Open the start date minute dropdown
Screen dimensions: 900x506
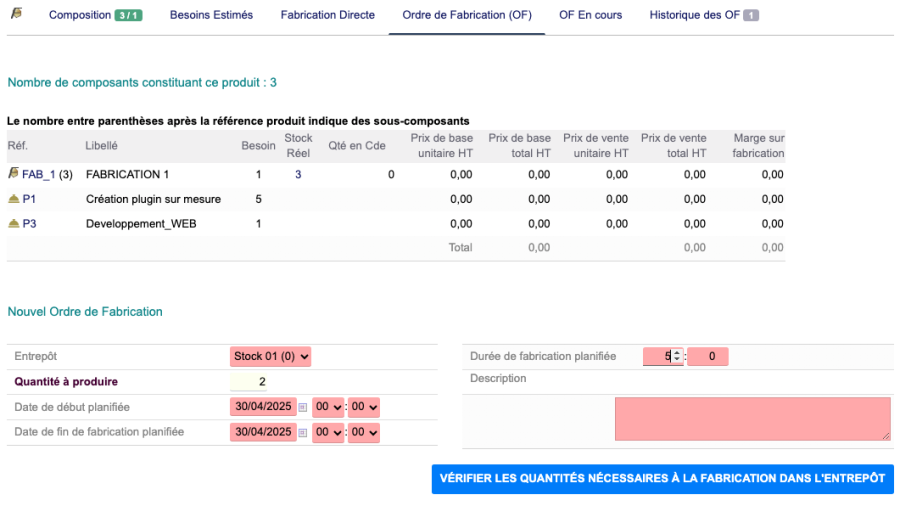(x=364, y=407)
